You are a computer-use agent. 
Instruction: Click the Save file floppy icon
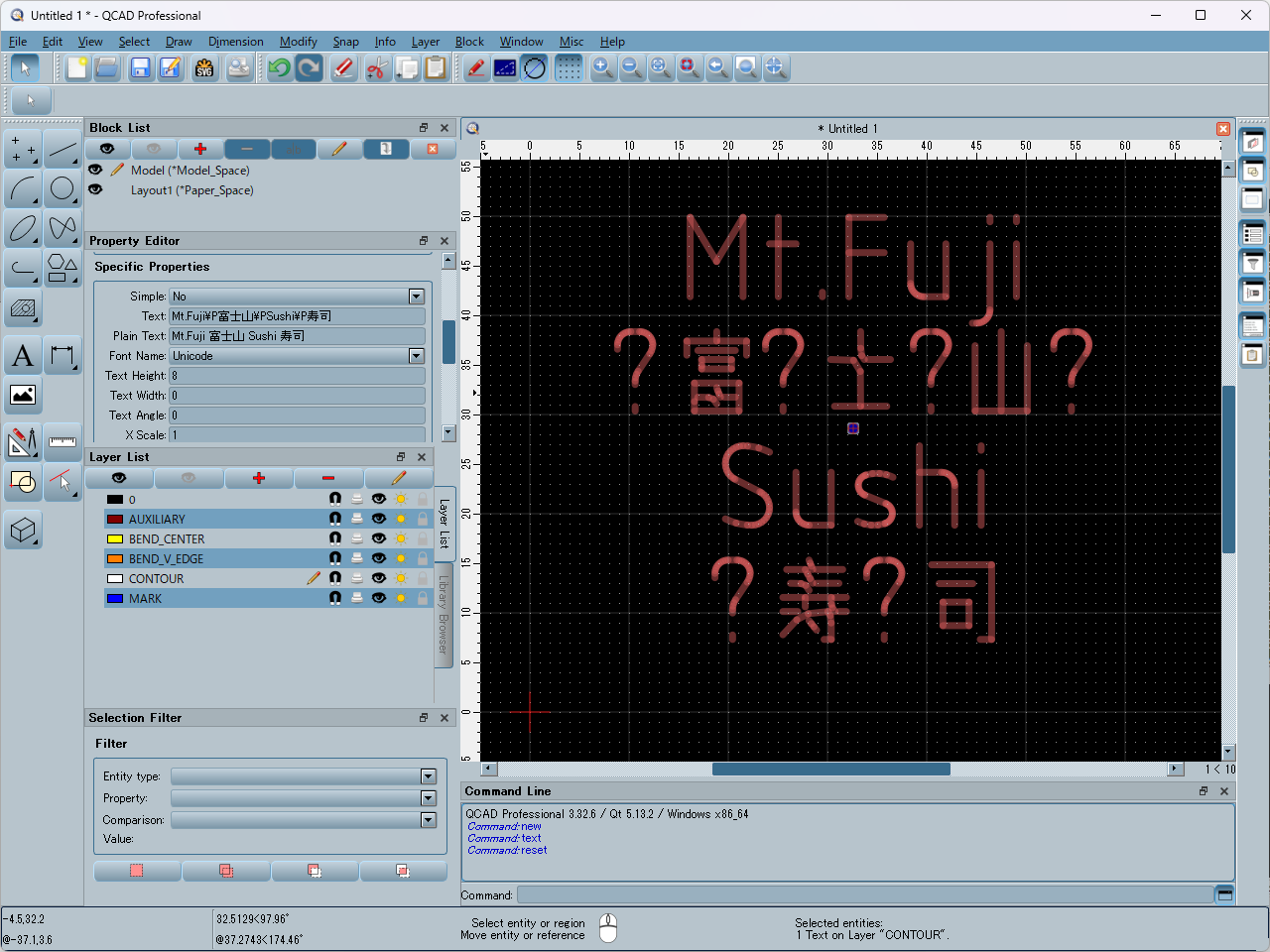[140, 67]
